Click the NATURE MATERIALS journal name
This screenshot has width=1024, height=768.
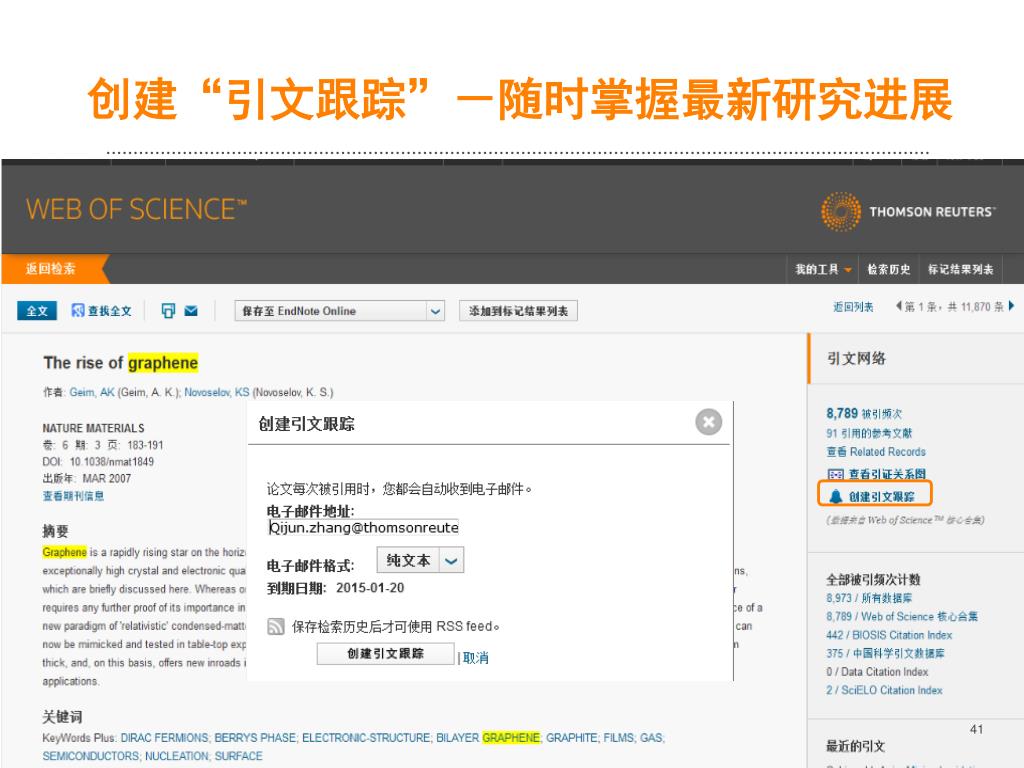[93, 428]
